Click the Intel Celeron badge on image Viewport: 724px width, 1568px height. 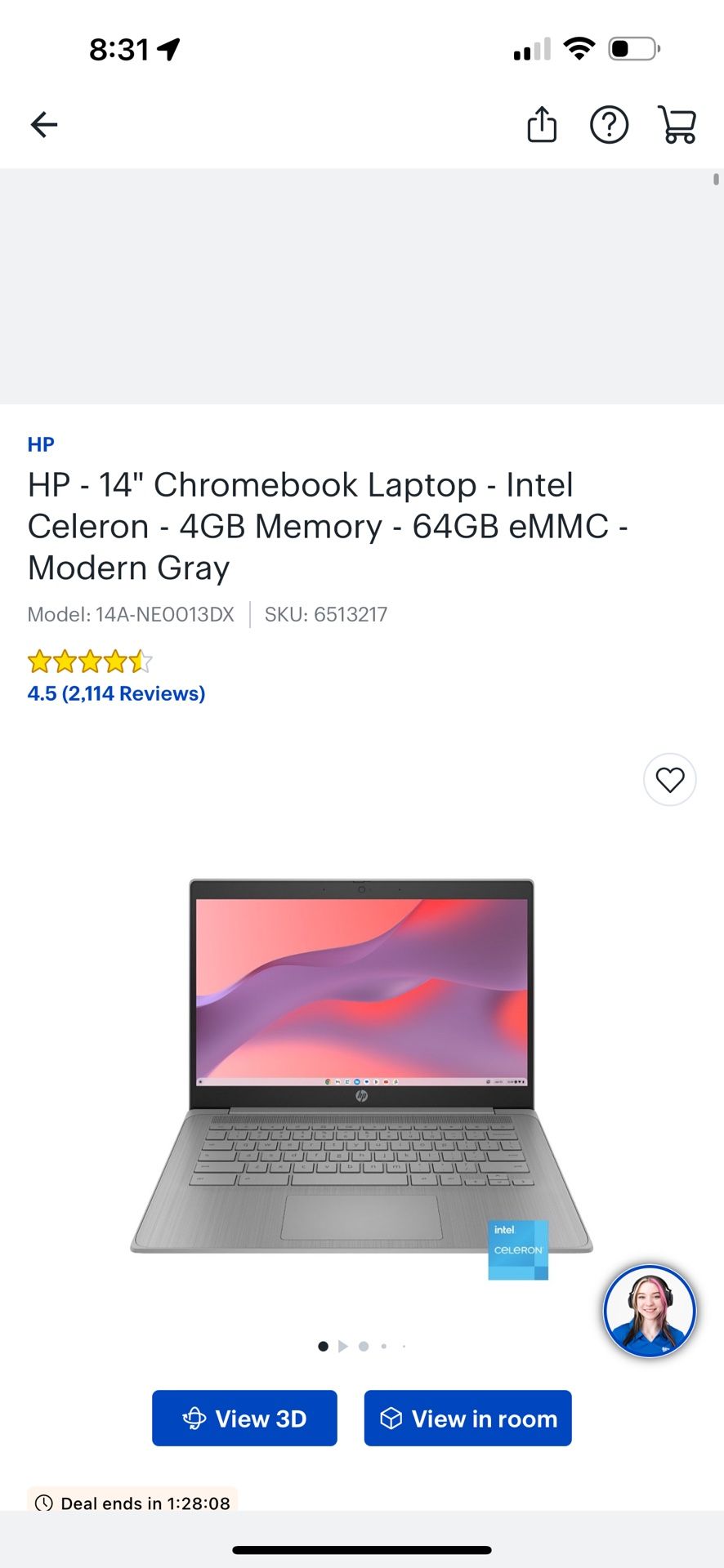point(518,1249)
